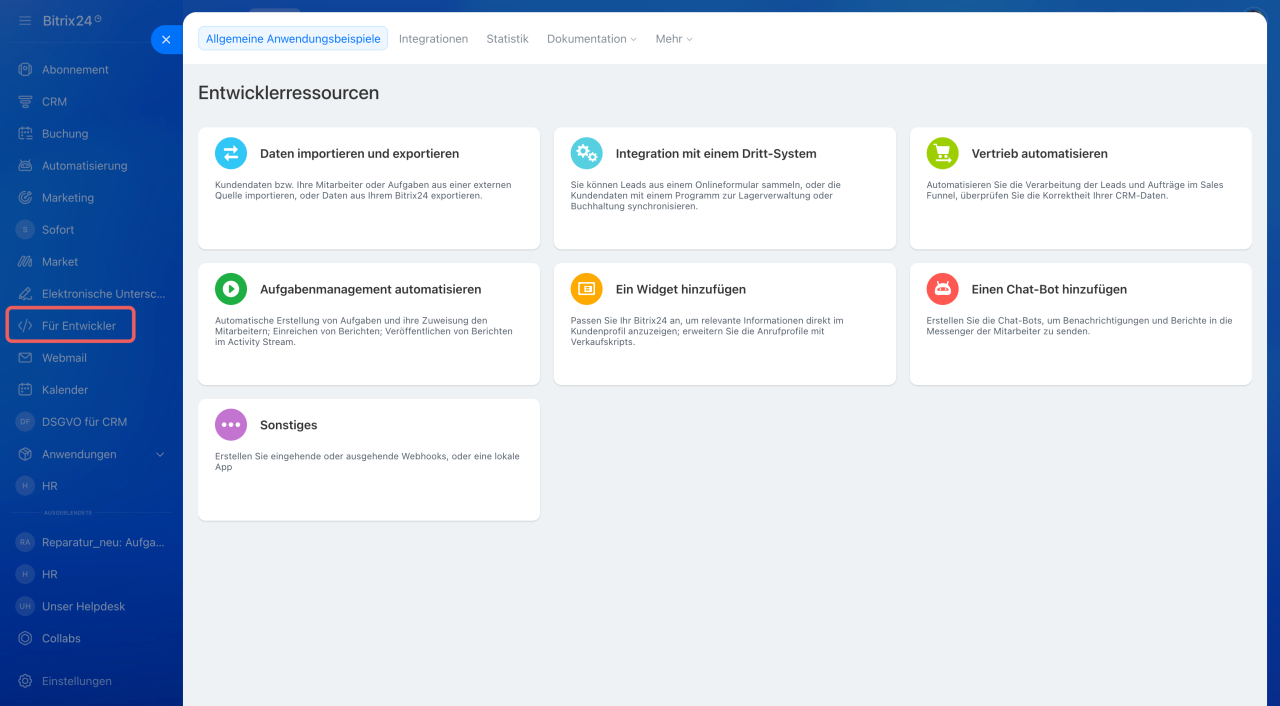Viewport: 1280px width, 706px height.
Task: Click the Elektronische Unterschrift pen icon
Action: click(25, 294)
